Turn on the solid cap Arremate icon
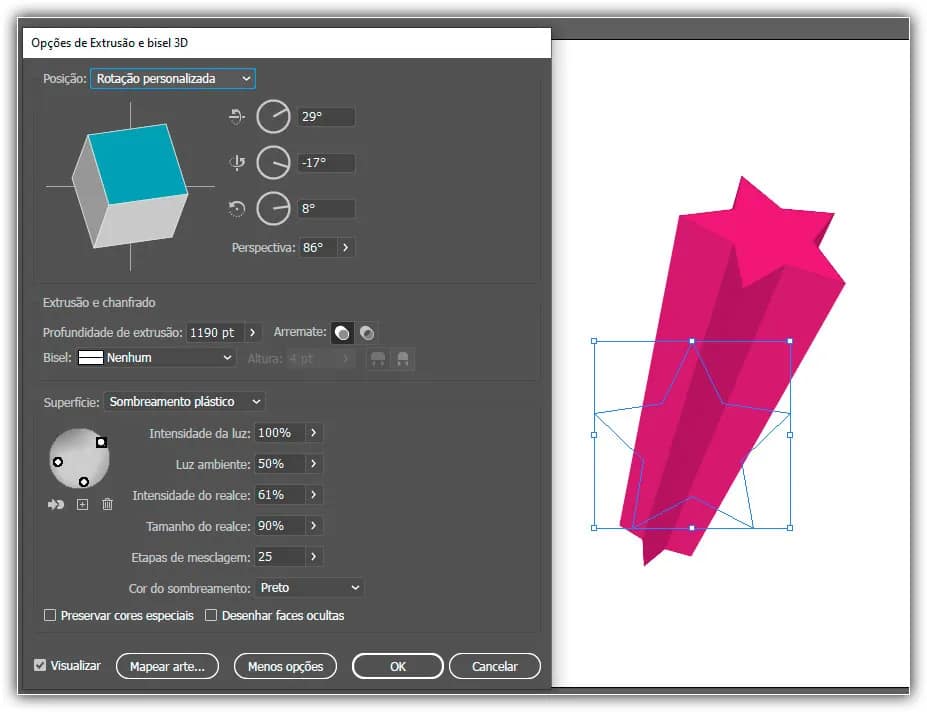Screen dimensions: 927x712 [x=342, y=333]
